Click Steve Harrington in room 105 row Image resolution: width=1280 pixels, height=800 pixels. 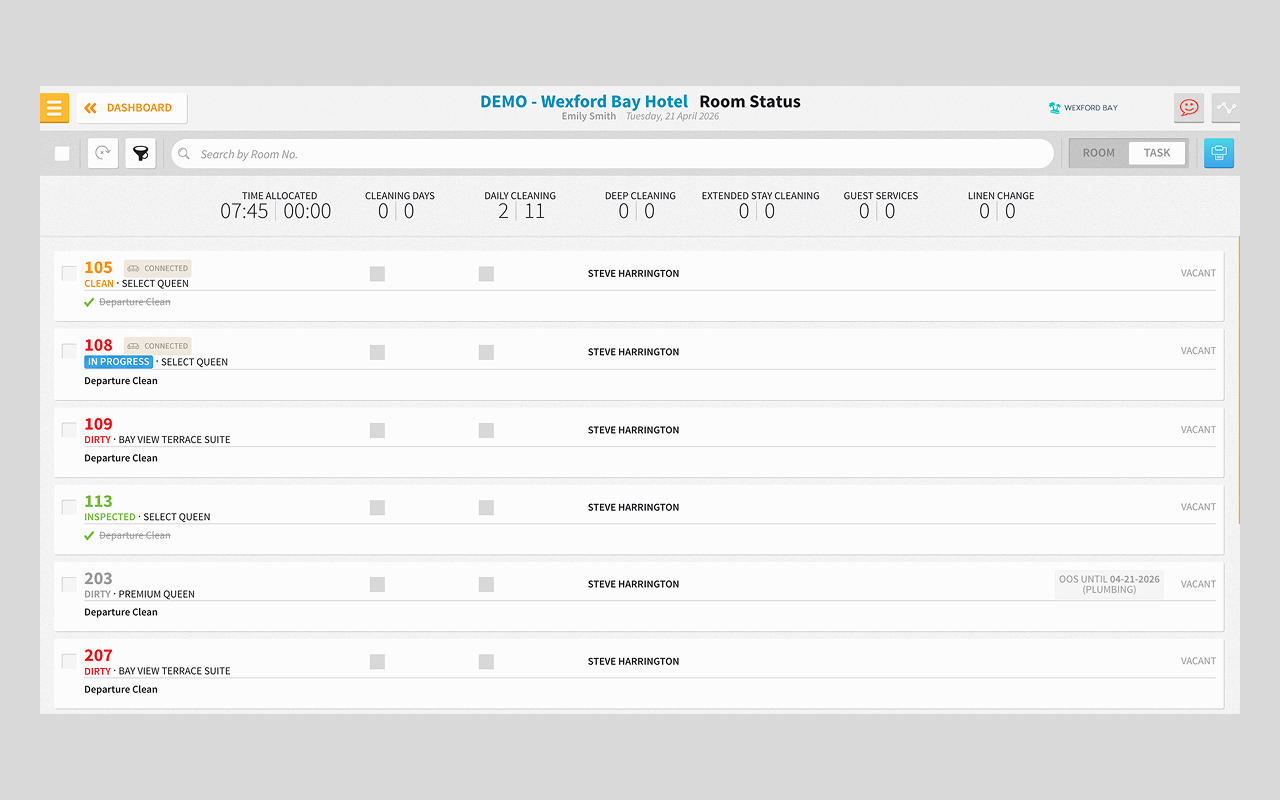click(633, 273)
